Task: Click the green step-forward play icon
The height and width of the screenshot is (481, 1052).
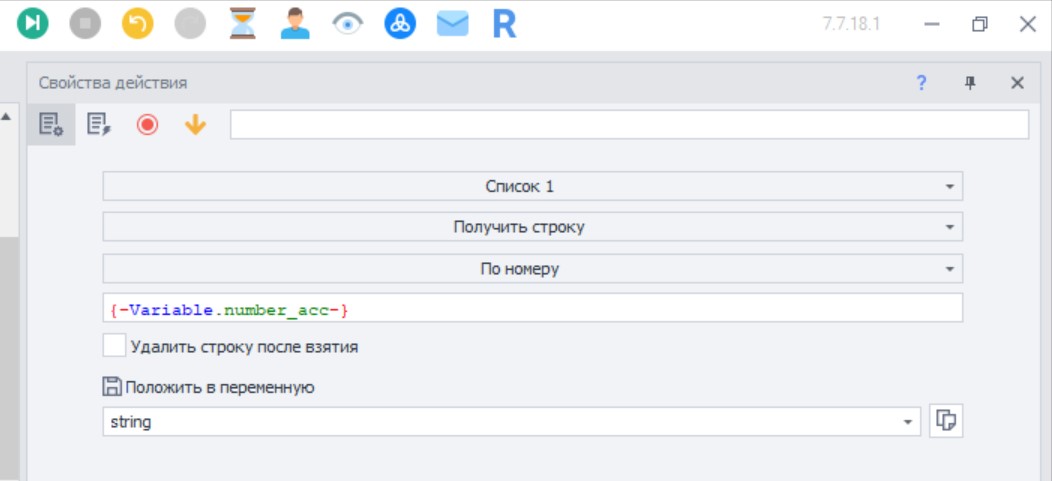Action: click(x=32, y=23)
